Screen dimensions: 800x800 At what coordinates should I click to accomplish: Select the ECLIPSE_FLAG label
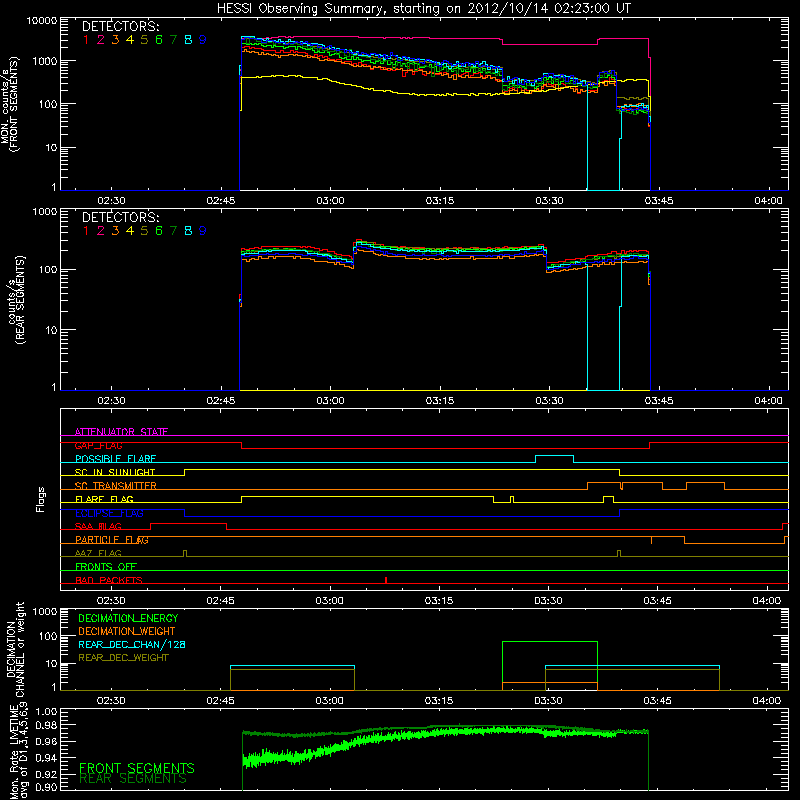tap(109, 513)
